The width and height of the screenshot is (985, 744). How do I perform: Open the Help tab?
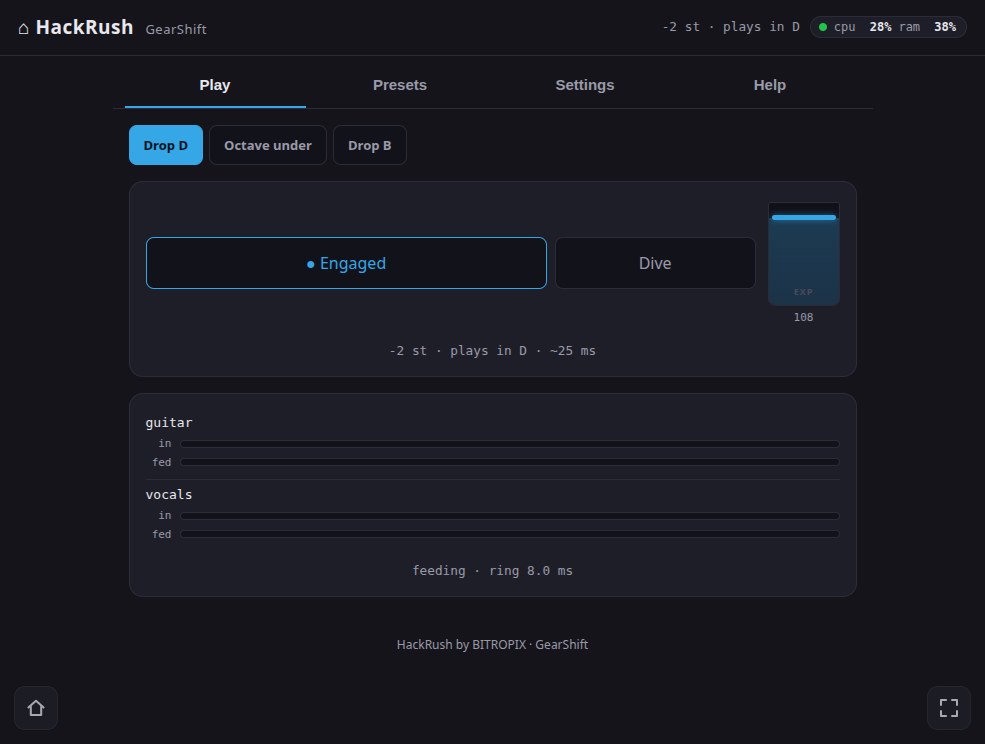770,85
